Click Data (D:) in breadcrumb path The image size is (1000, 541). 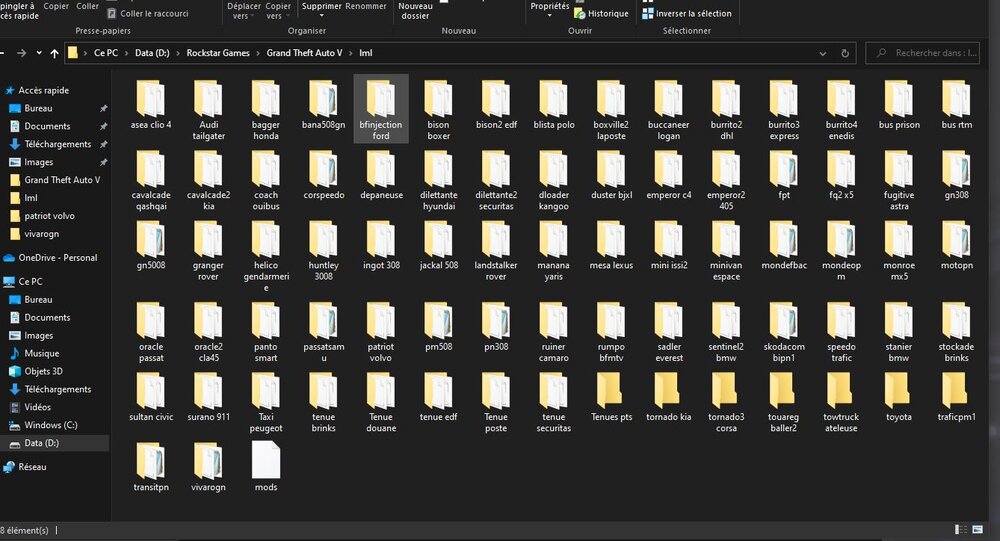coord(152,53)
